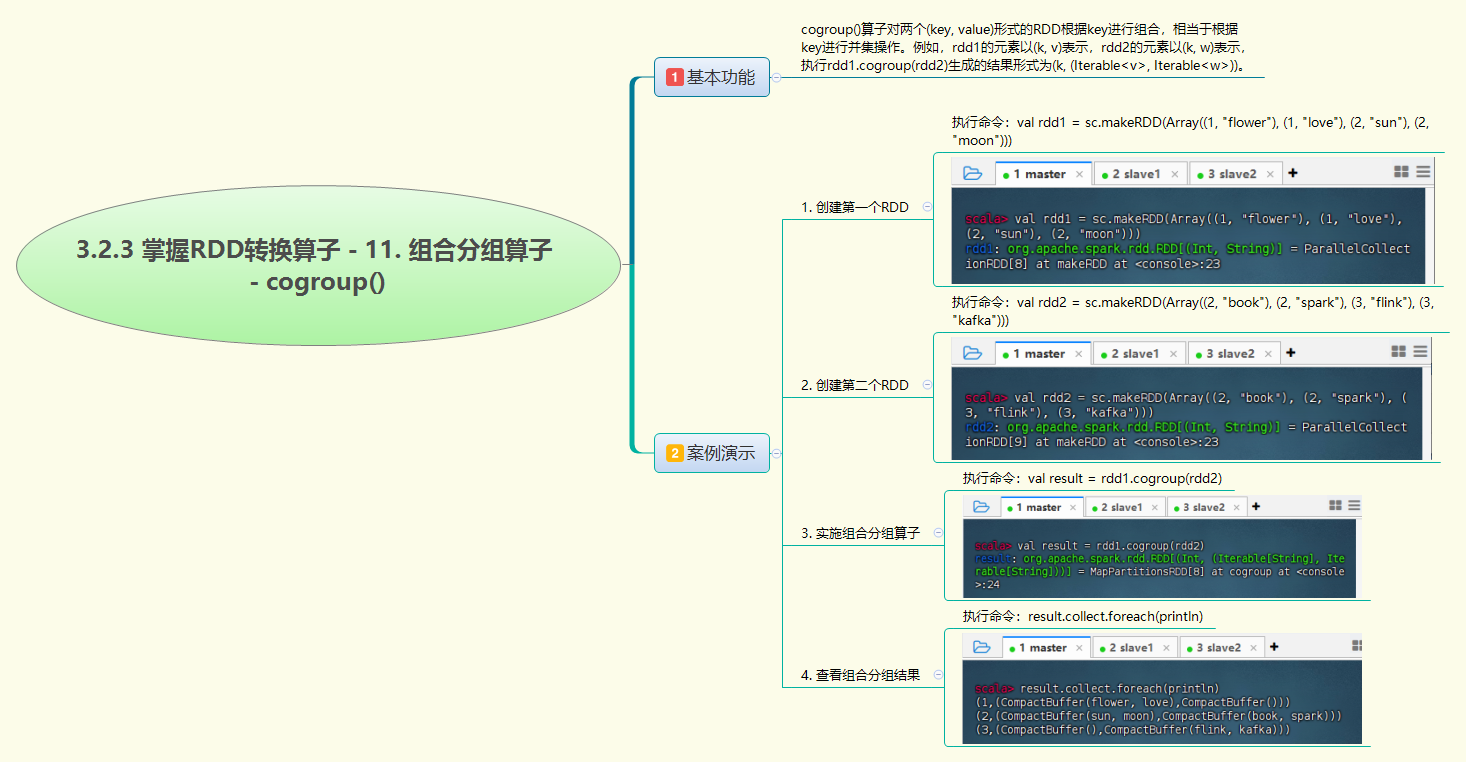Viewport: 1466px width, 762px height.
Task: Close master tab in rdd2 terminal
Action: pos(1078,354)
